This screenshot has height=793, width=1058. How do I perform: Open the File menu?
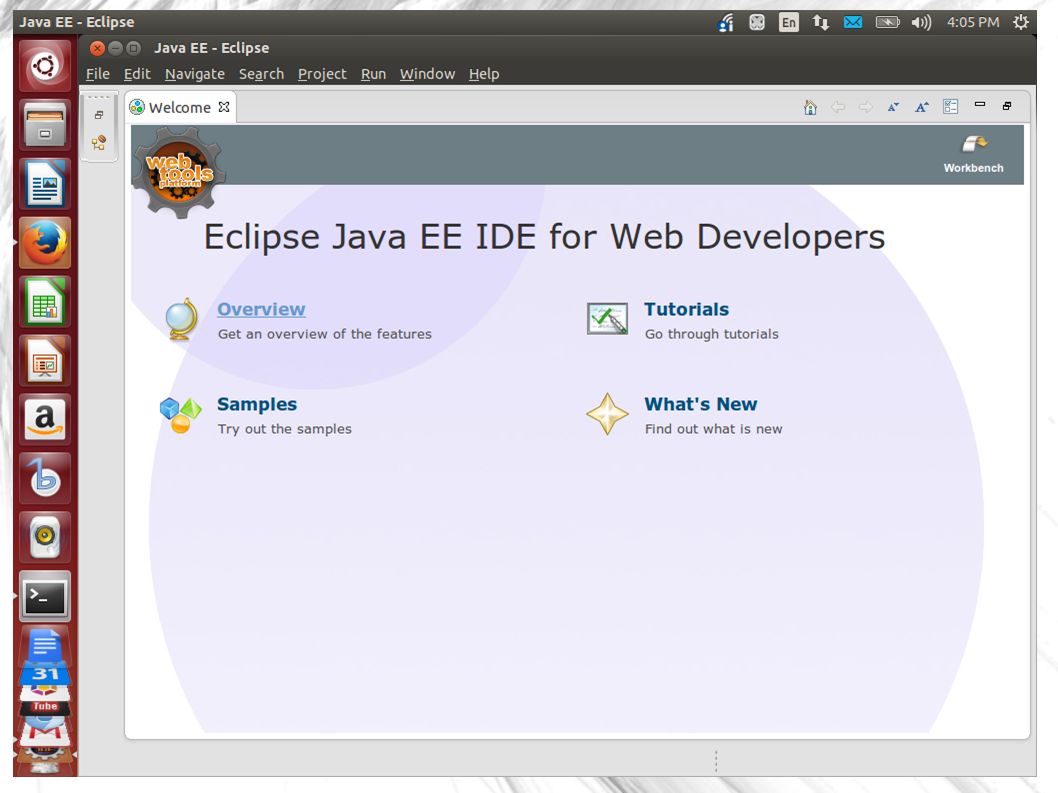tap(98, 74)
